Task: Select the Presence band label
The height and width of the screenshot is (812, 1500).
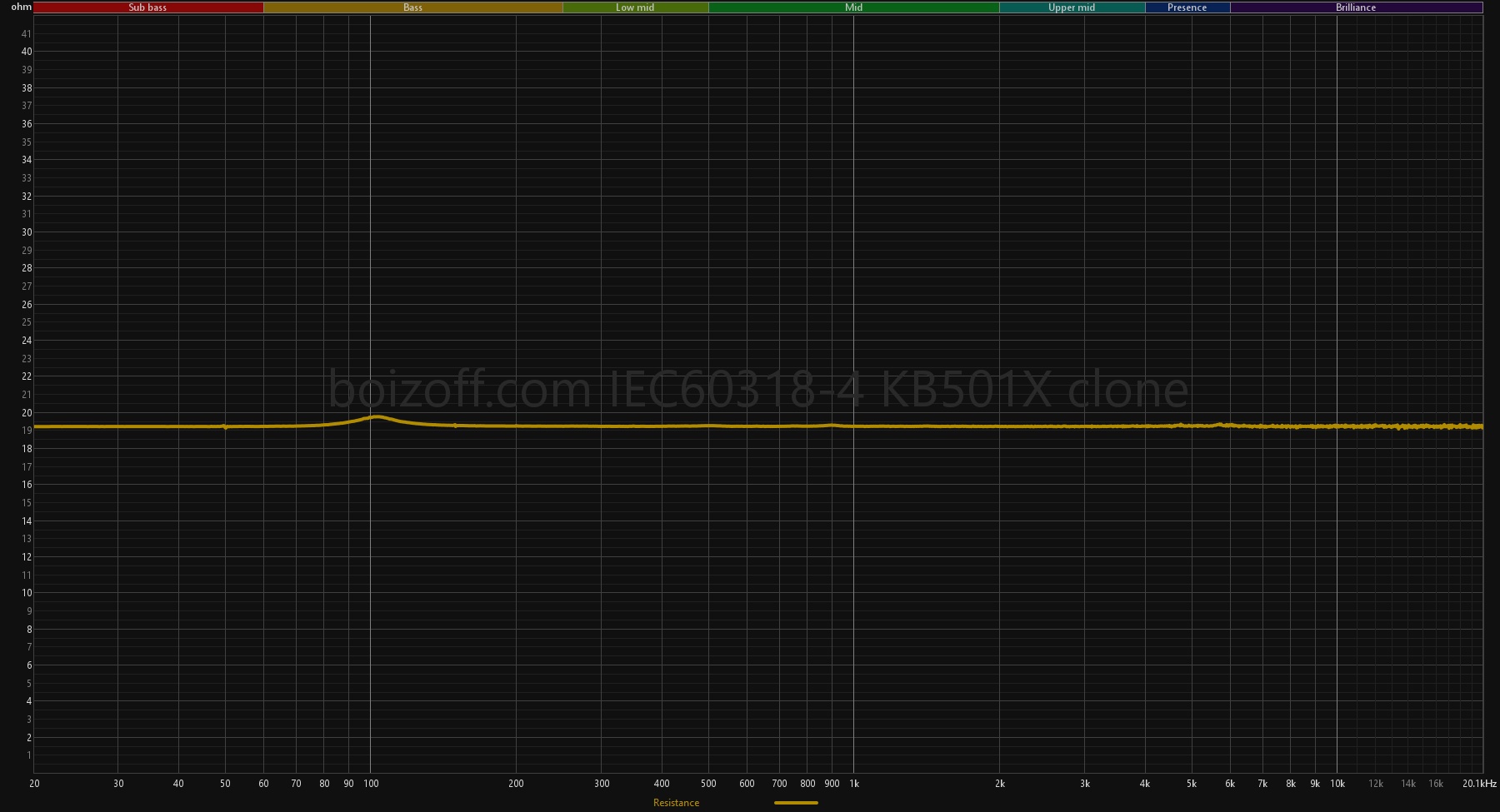Action: click(1187, 7)
